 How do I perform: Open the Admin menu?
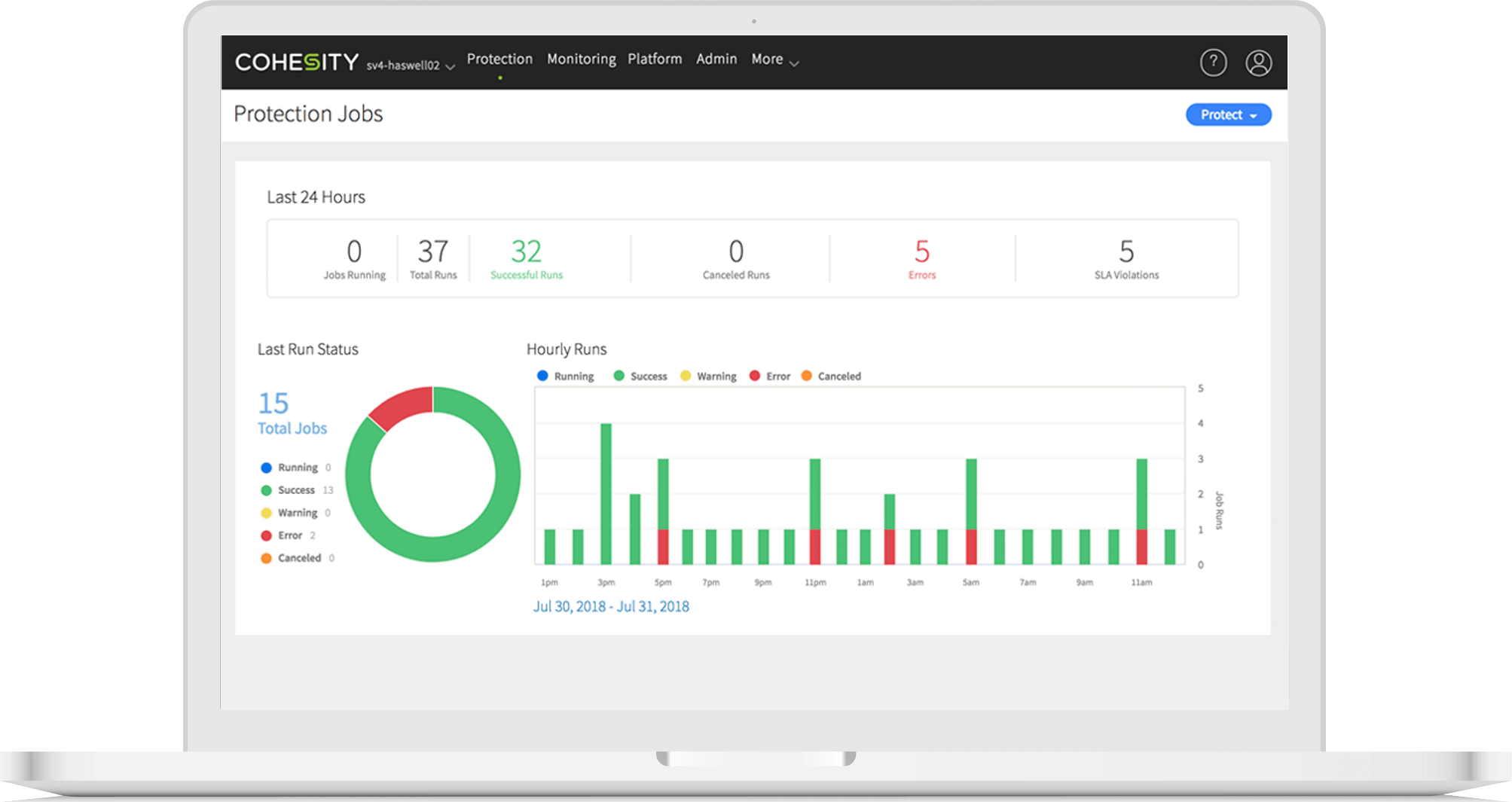(x=716, y=59)
